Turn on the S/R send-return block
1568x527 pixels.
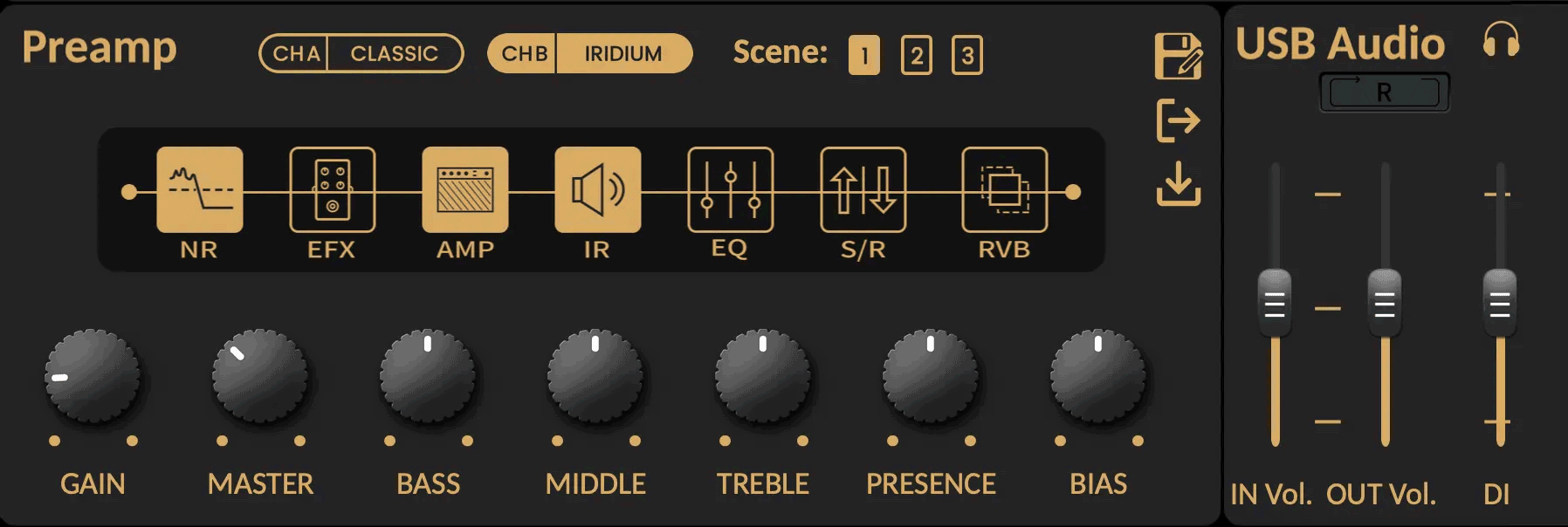click(863, 189)
